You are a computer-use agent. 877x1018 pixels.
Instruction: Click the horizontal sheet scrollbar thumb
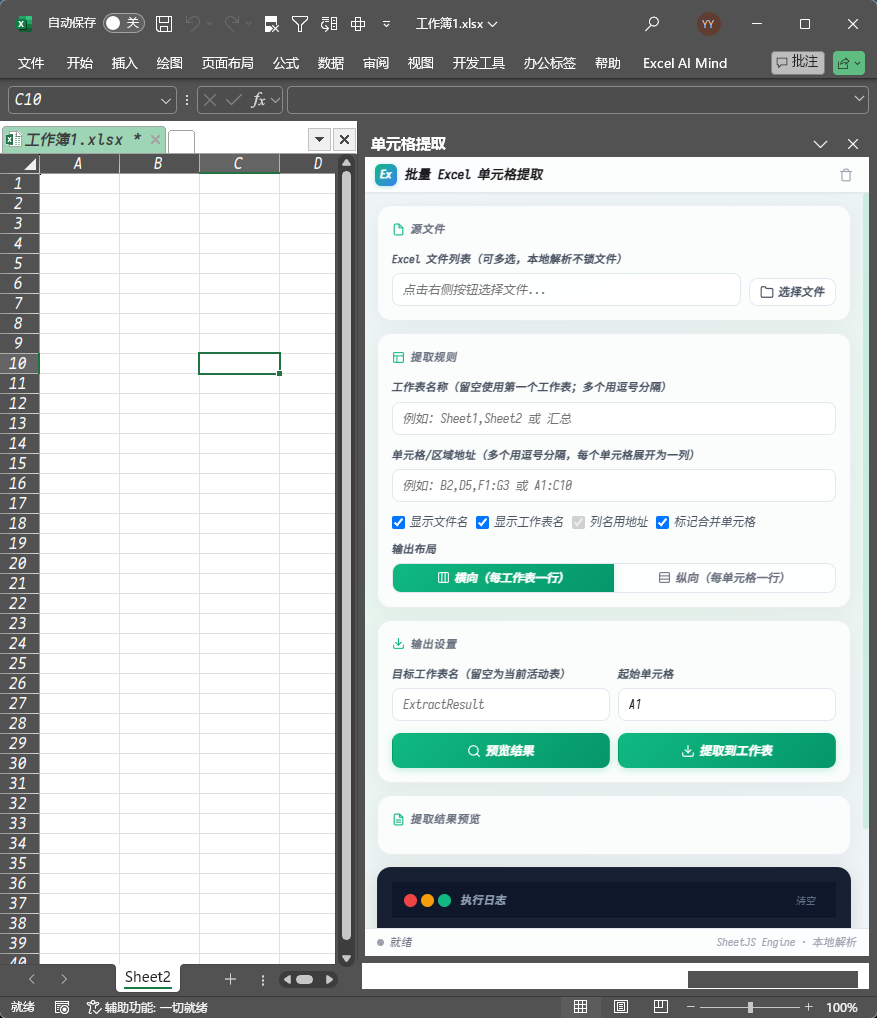coord(304,979)
